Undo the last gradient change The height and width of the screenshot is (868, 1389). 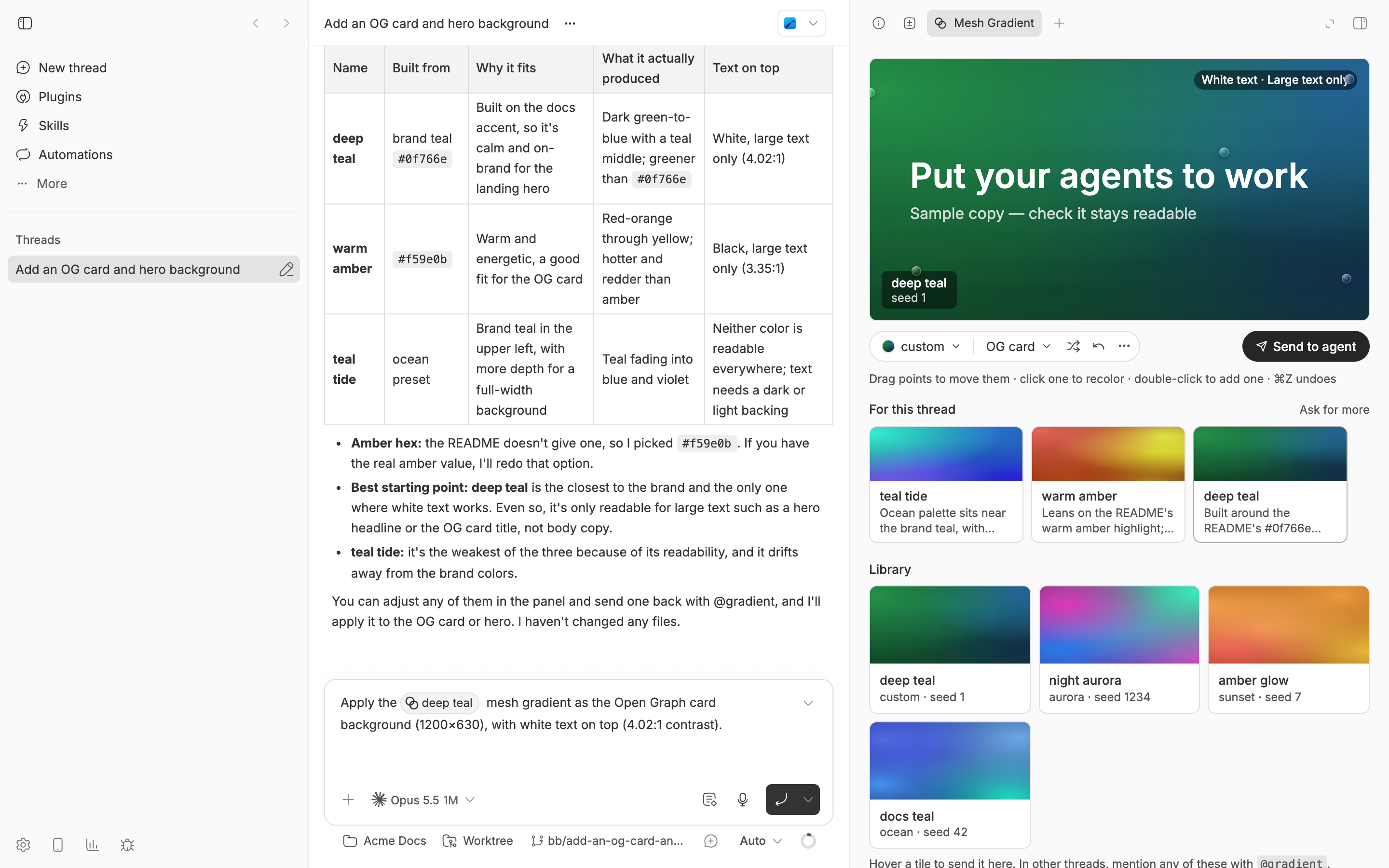[1098, 346]
